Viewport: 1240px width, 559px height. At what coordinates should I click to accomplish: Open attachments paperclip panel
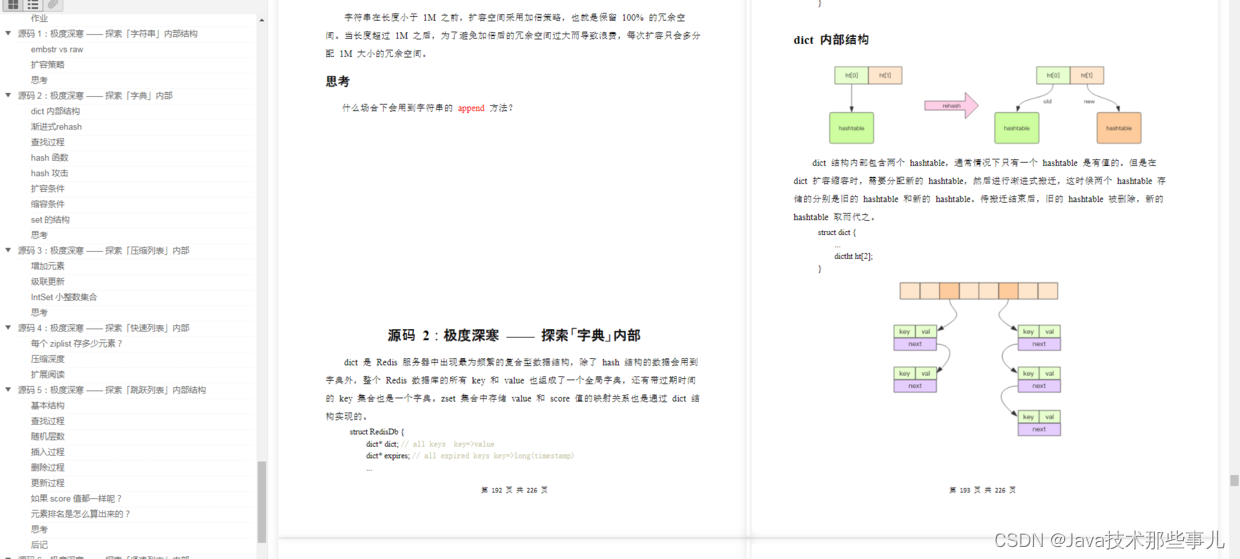53,4
